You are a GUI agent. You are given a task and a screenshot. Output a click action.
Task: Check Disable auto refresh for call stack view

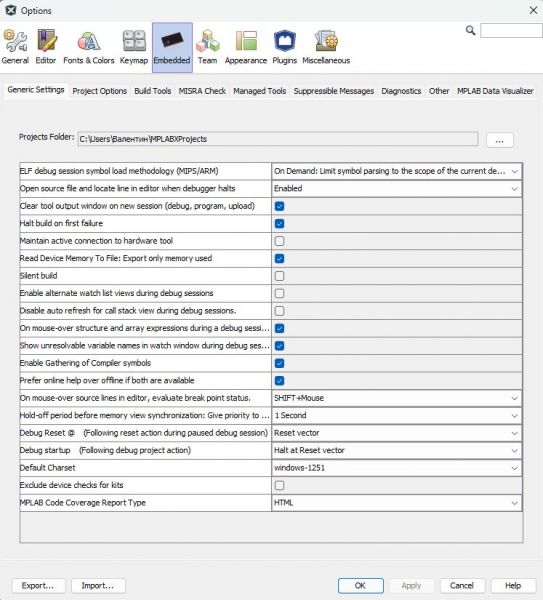[279, 311]
